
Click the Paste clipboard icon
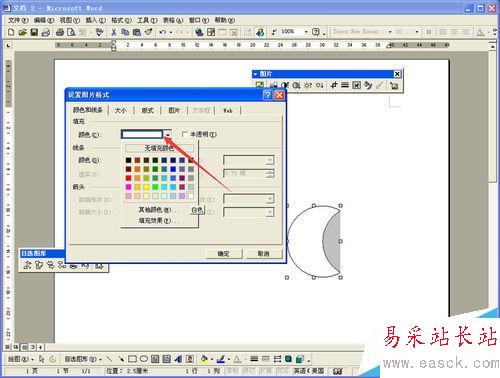coord(137,32)
